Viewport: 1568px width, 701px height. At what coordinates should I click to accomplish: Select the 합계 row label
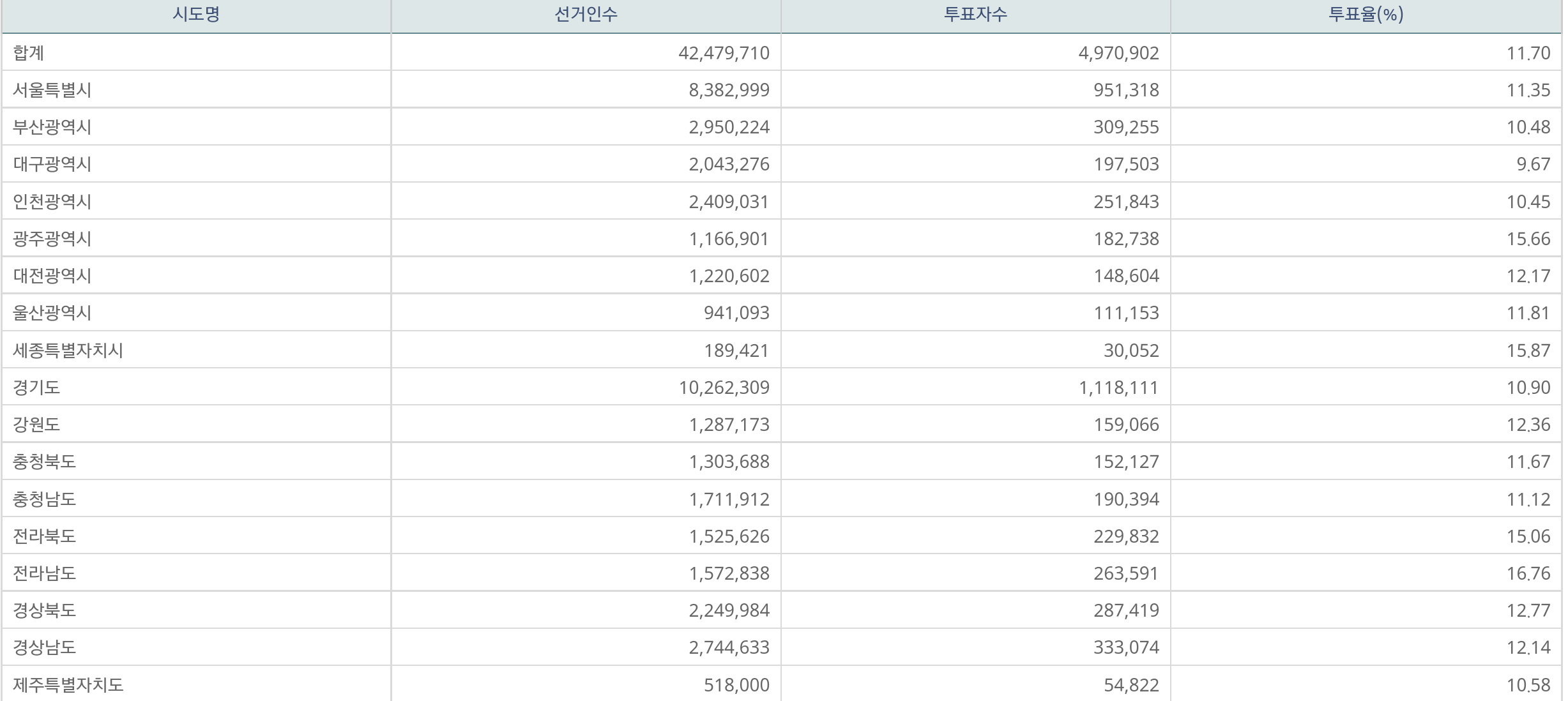(x=29, y=53)
